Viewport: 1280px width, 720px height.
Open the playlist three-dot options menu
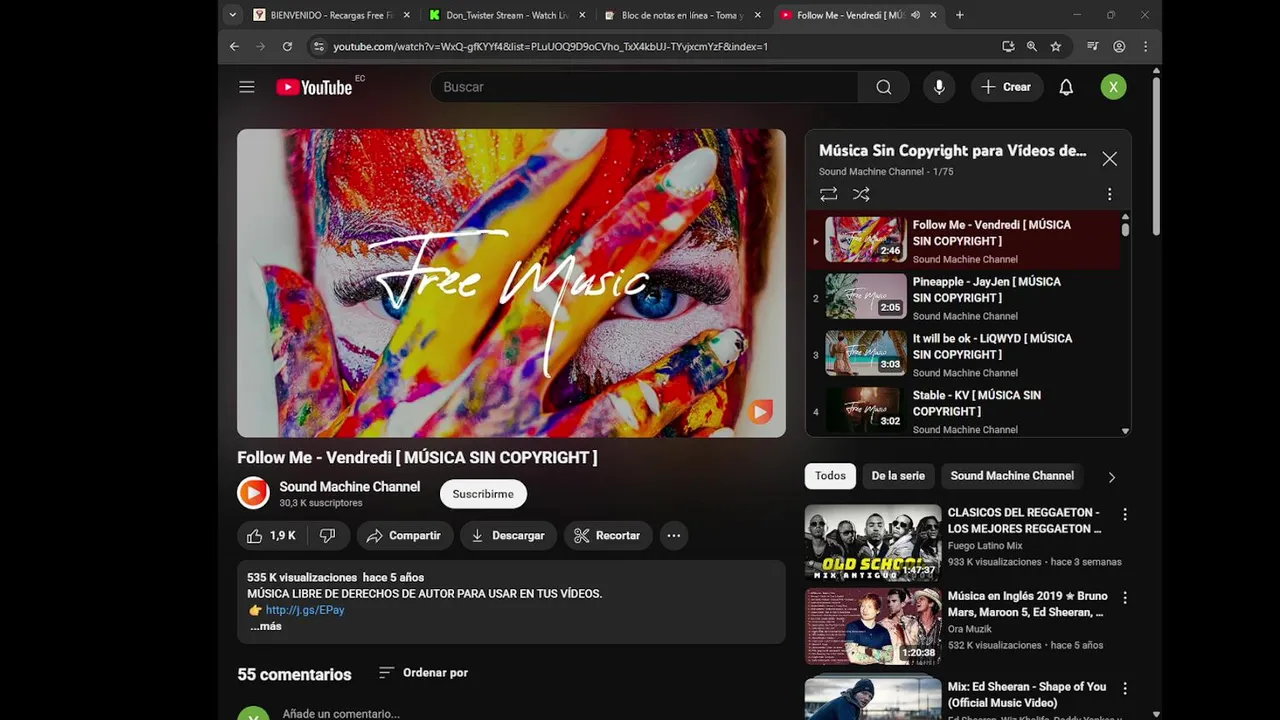point(1109,194)
